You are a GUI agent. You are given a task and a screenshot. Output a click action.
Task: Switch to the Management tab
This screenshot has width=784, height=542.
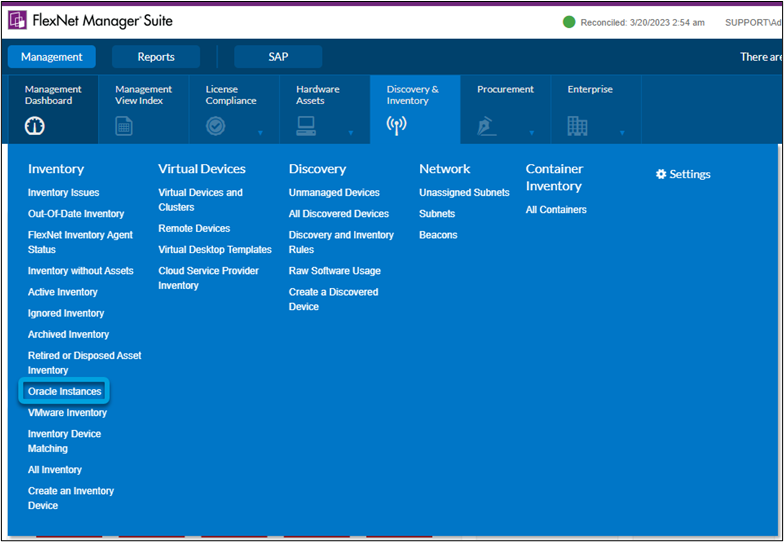(x=52, y=57)
